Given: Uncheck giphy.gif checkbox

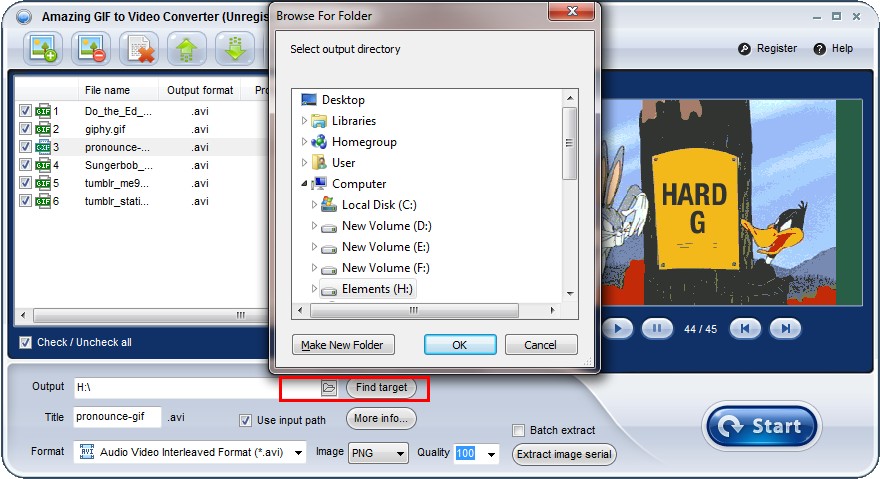Looking at the screenshot, I should (x=25, y=129).
